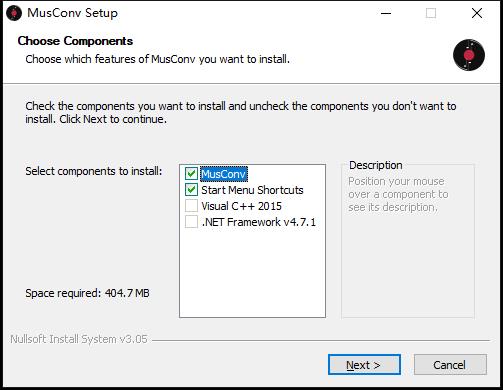
Task: Select the highlighted MusConv list label
Action: 224,174
